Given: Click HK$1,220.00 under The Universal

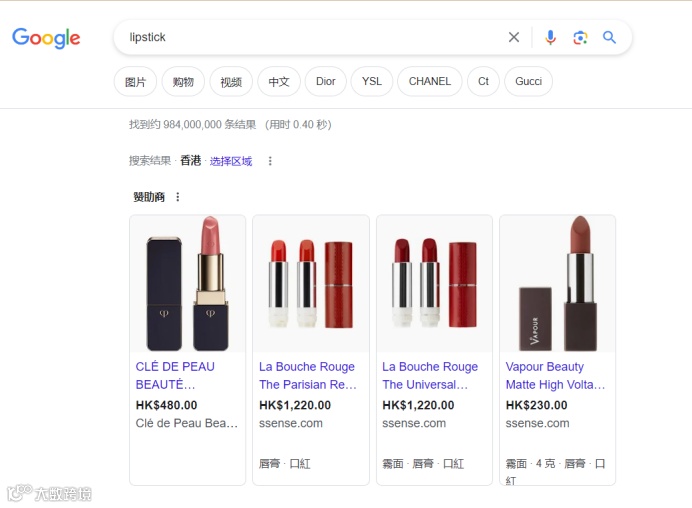Looking at the screenshot, I should click(418, 405).
